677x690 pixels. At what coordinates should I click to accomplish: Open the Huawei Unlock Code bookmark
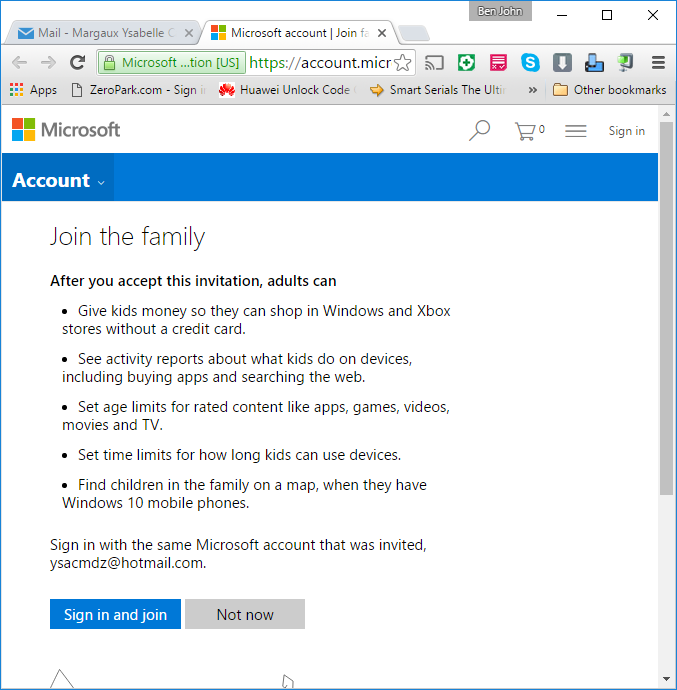285,90
